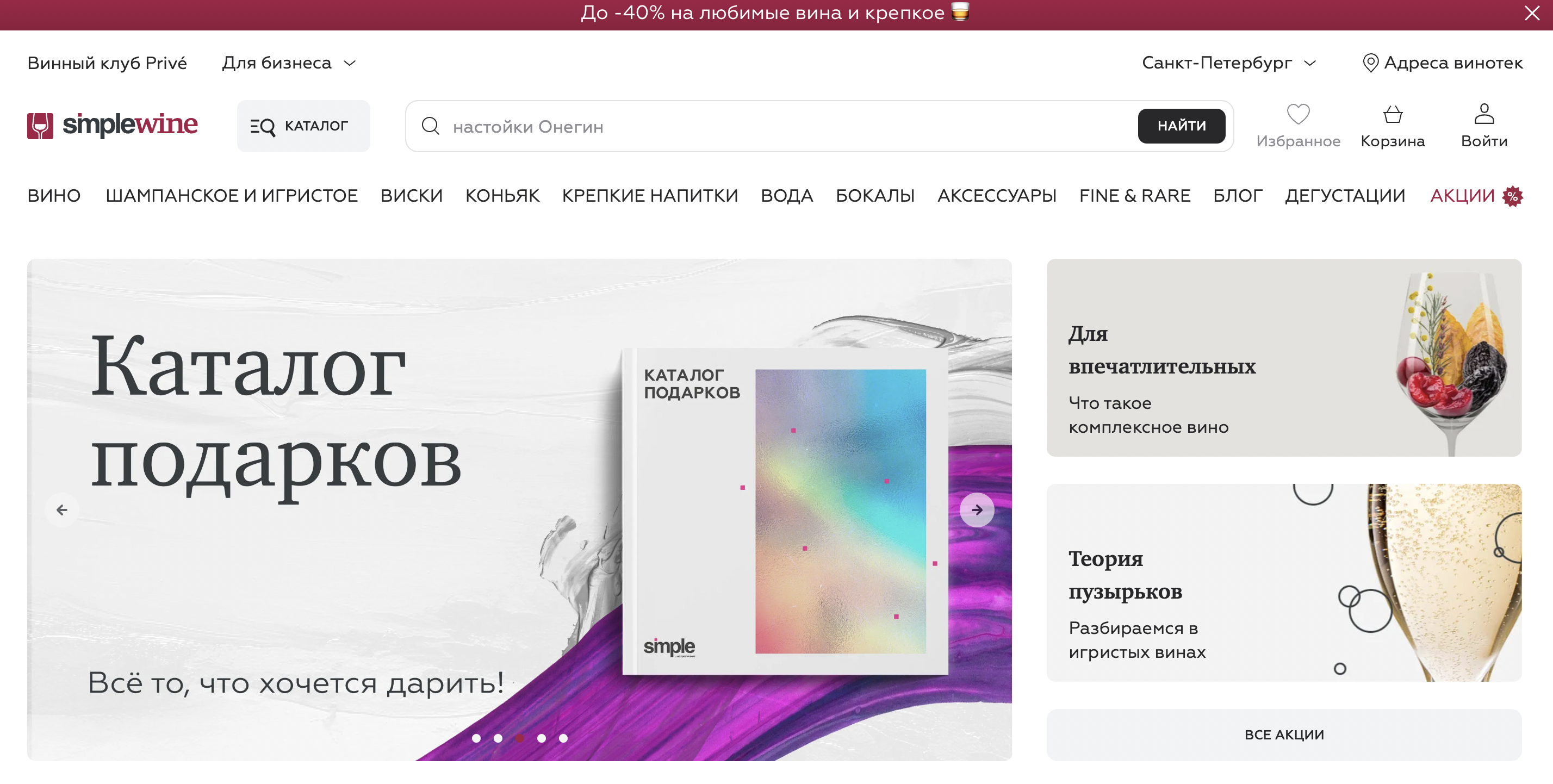Open "Теория пузырьков" sparkling card
Screen dimensions: 1553x784
click(1284, 583)
